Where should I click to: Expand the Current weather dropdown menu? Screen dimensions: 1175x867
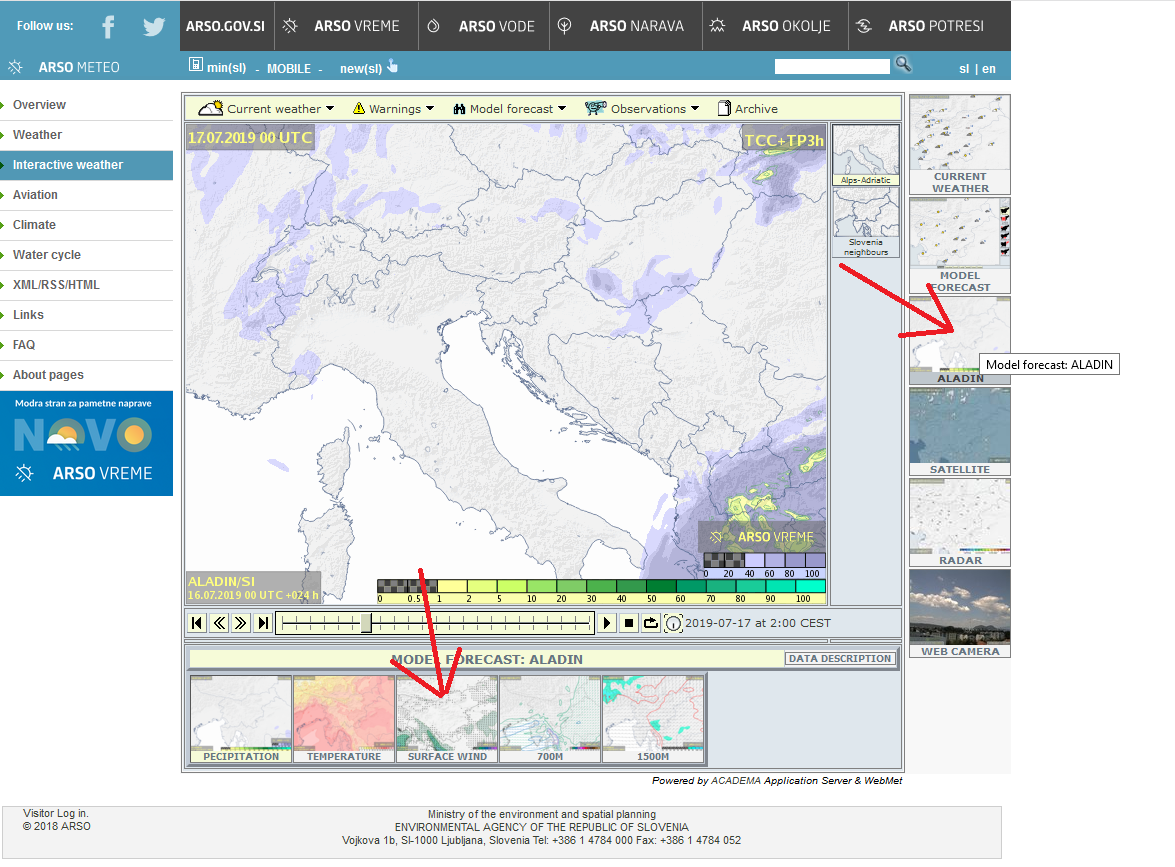click(266, 109)
